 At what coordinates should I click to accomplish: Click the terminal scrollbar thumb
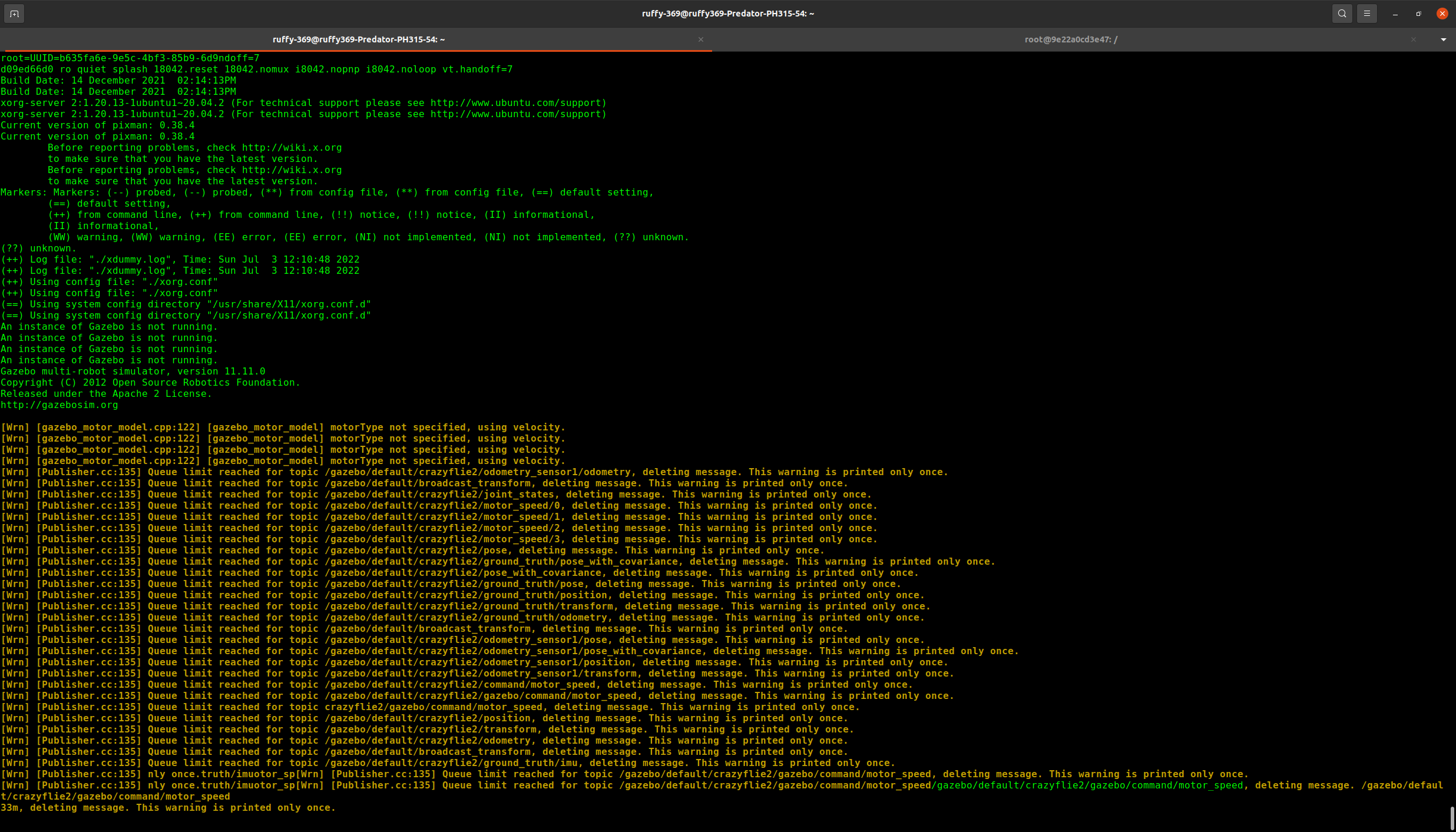click(1452, 818)
